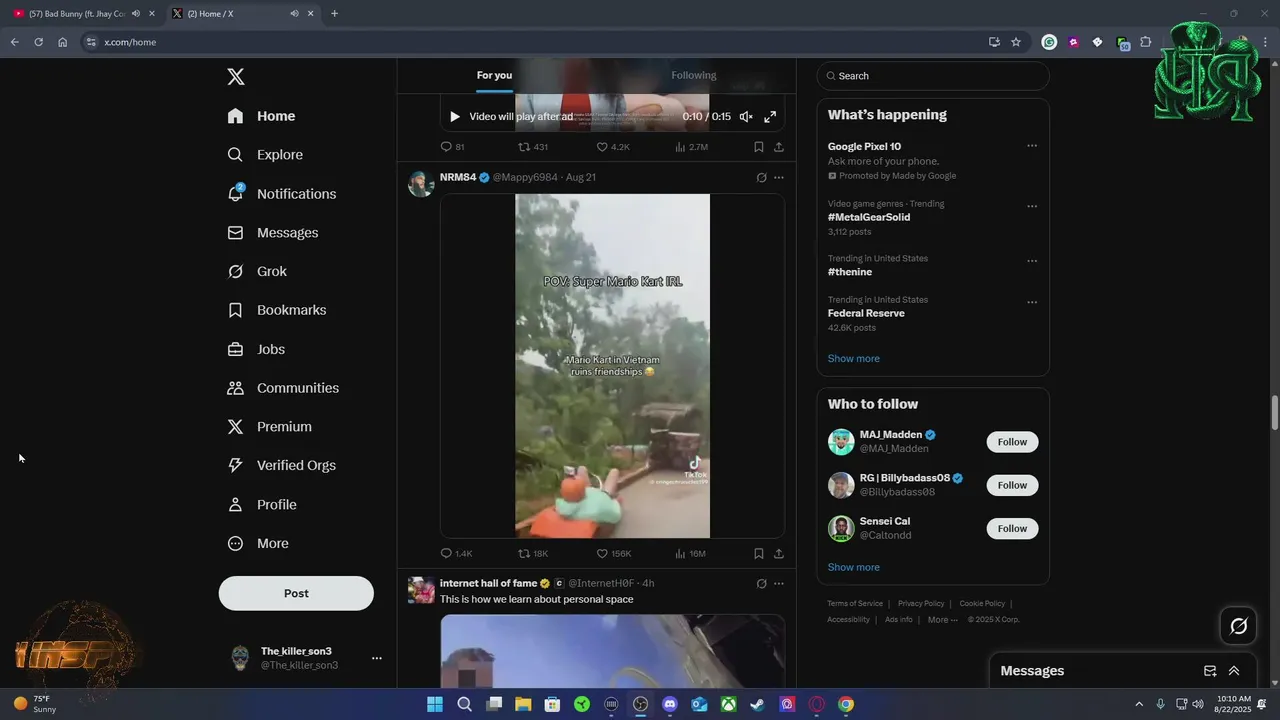Open options for Google Pixel 10 trend

[x=1032, y=146]
